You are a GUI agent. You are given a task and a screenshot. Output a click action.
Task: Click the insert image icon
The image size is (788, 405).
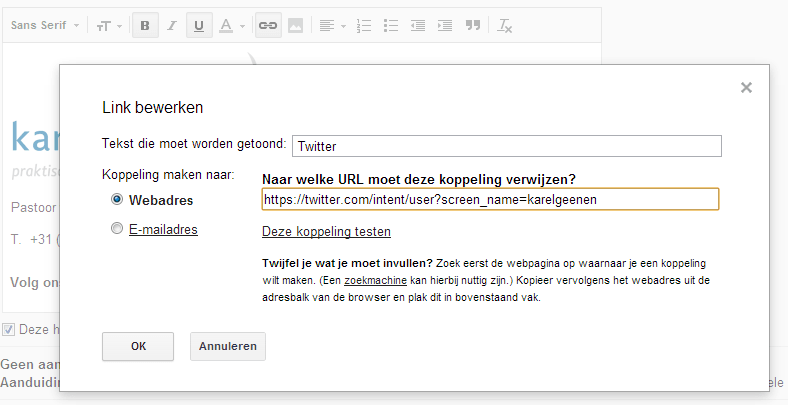pyautogui.click(x=296, y=26)
